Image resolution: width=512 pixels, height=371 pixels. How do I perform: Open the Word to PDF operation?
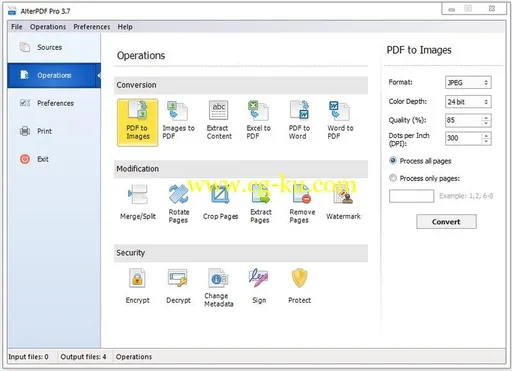340,120
